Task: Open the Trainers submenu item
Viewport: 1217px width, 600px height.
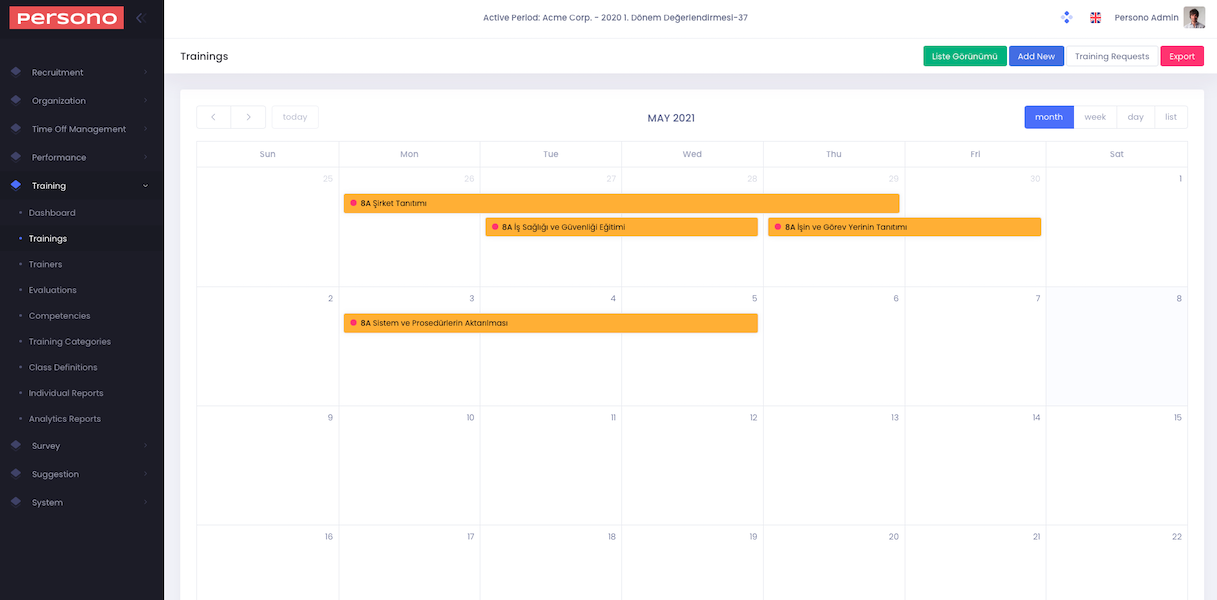Action: click(45, 264)
